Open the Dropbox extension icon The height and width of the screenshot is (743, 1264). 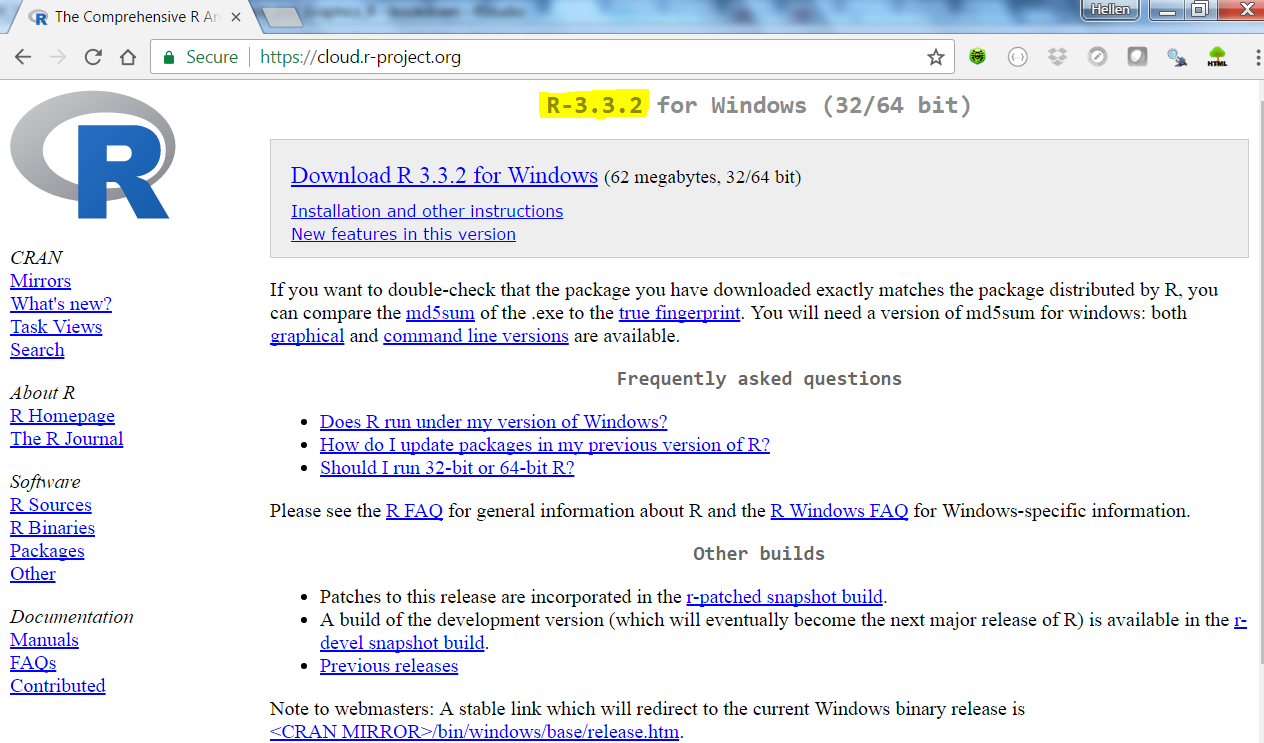click(1057, 57)
